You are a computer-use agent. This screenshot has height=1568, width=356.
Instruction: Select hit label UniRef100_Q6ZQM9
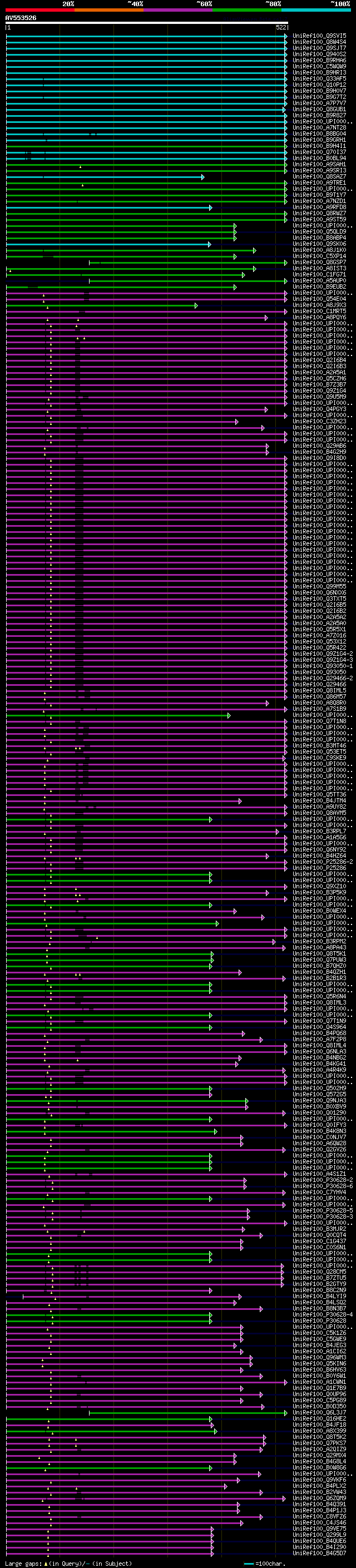[319, 1498]
